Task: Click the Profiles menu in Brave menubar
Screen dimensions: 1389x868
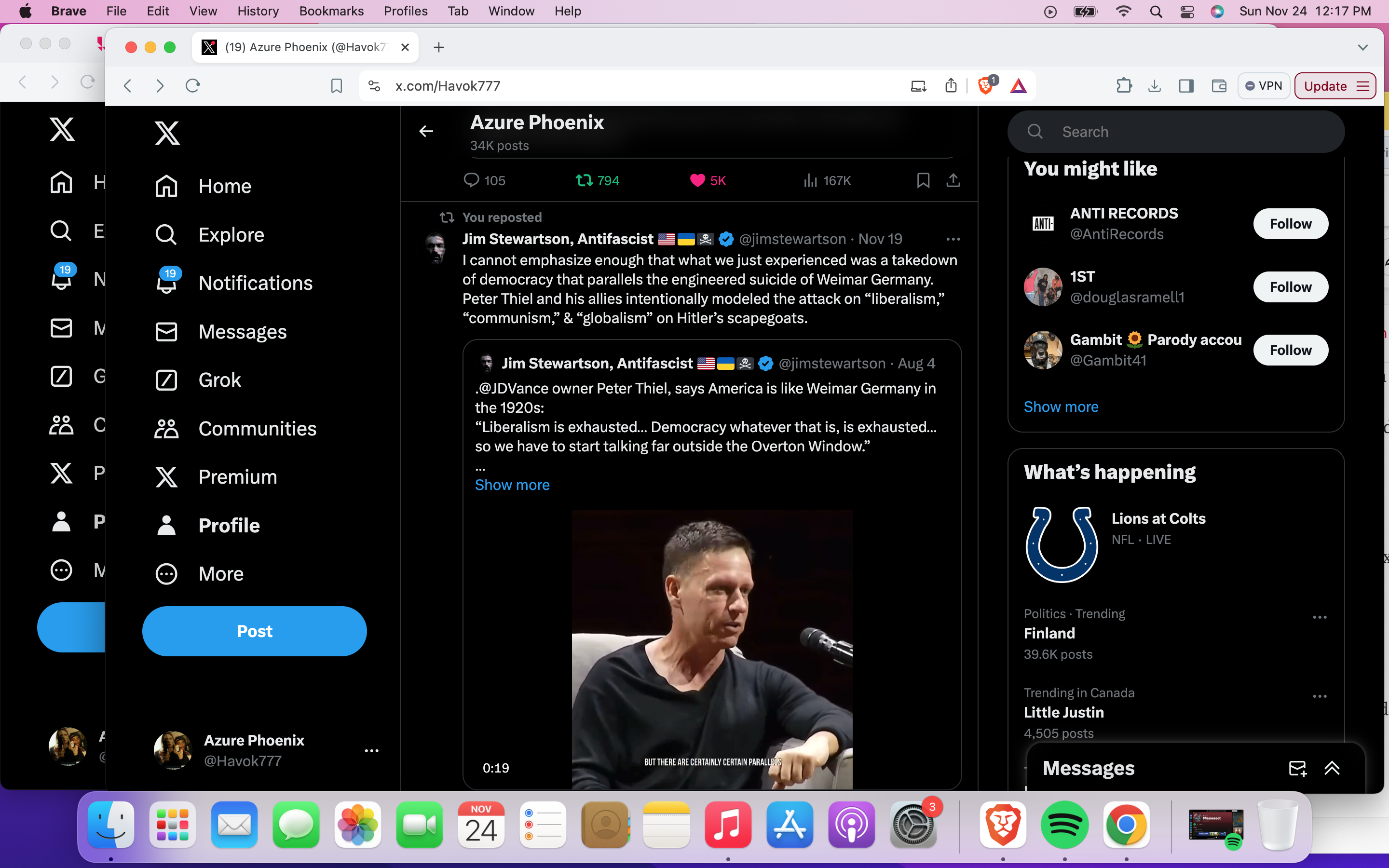Action: (x=406, y=11)
